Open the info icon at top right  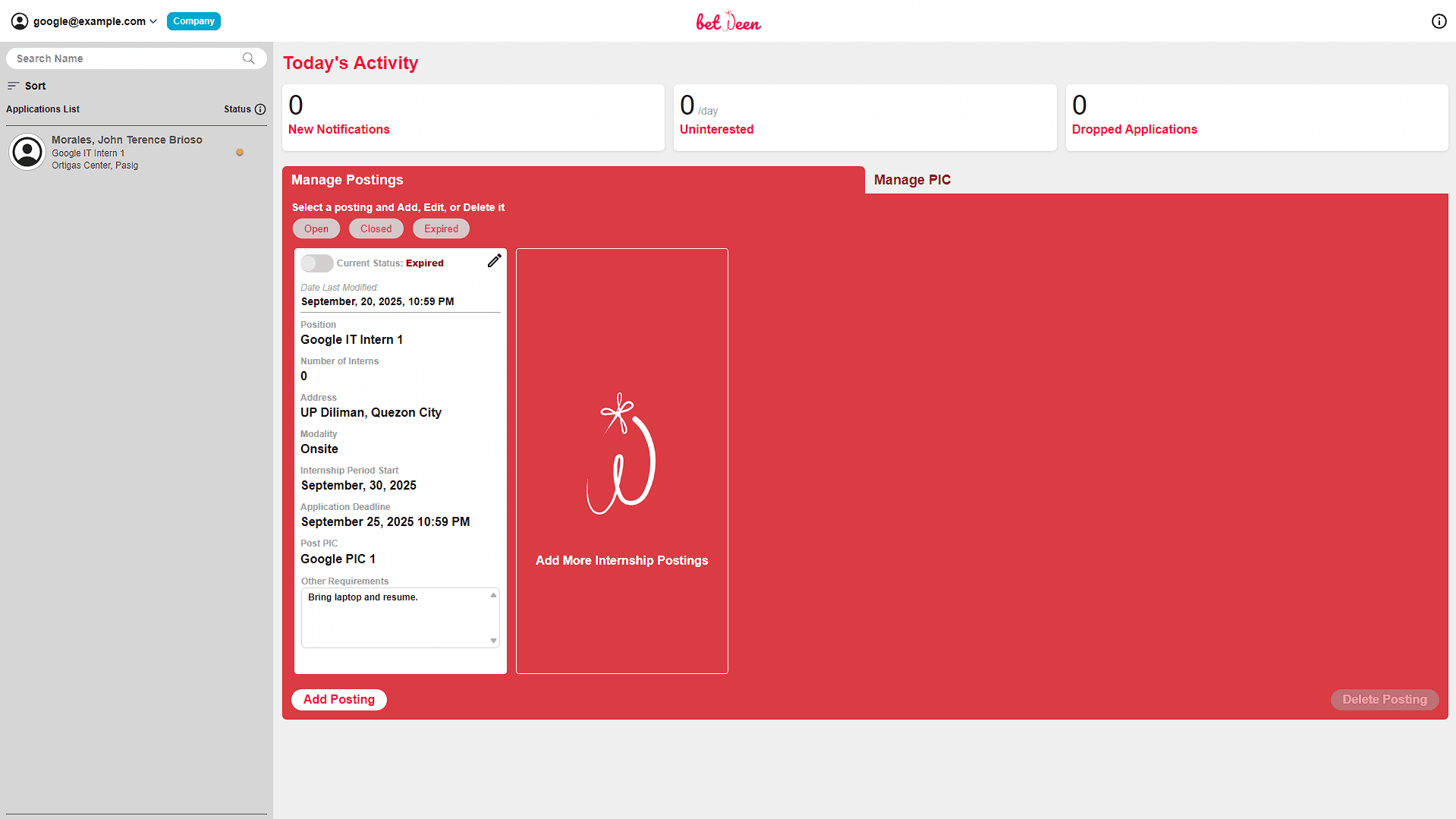coord(1439,21)
